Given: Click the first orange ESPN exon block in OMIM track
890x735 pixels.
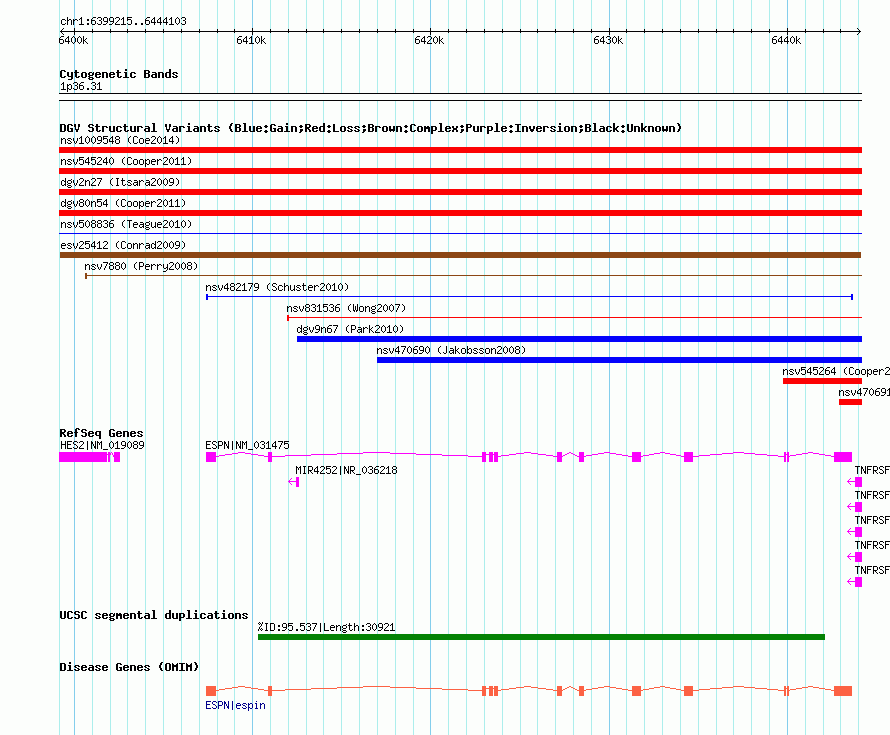Looking at the screenshot, I should 211,691.
